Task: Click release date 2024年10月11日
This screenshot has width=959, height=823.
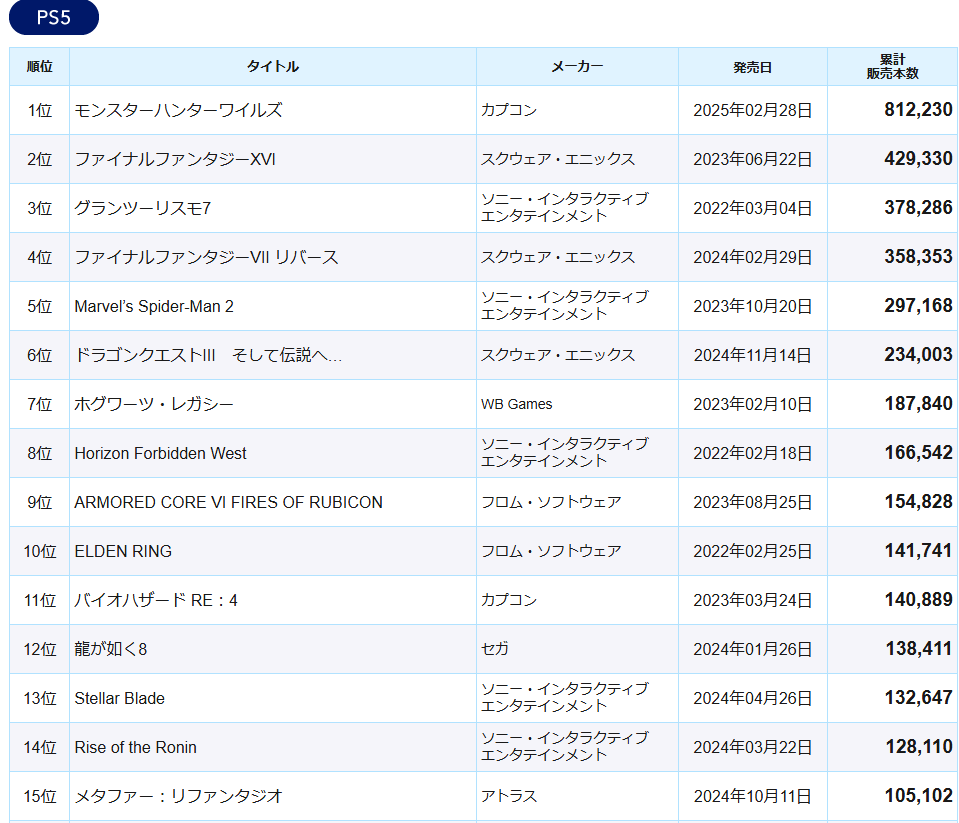Action: tap(752, 796)
